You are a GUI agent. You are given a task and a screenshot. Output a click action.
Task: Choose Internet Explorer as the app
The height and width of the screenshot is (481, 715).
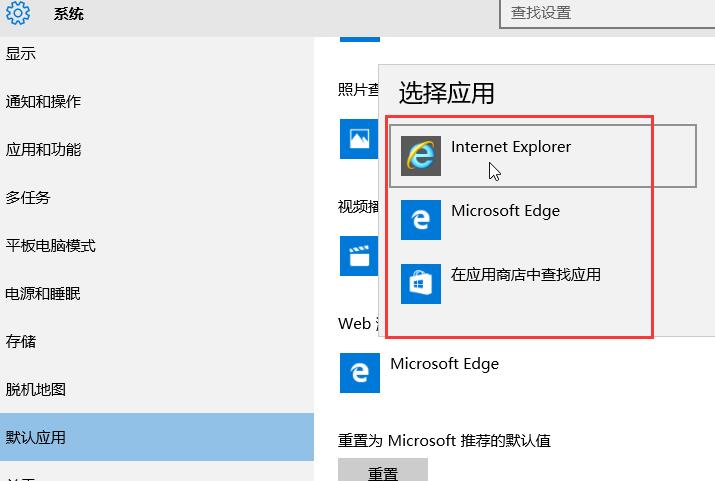[x=543, y=155]
